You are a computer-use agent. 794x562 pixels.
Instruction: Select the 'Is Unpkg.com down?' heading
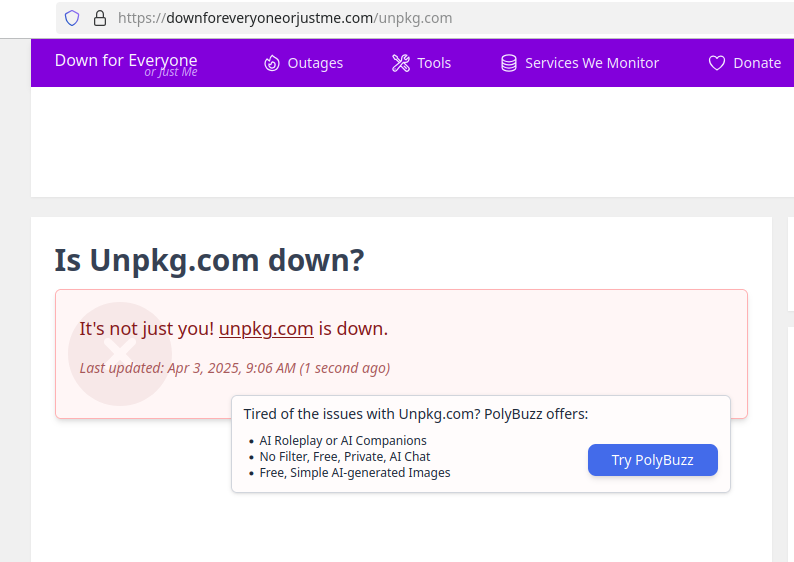(x=209, y=260)
